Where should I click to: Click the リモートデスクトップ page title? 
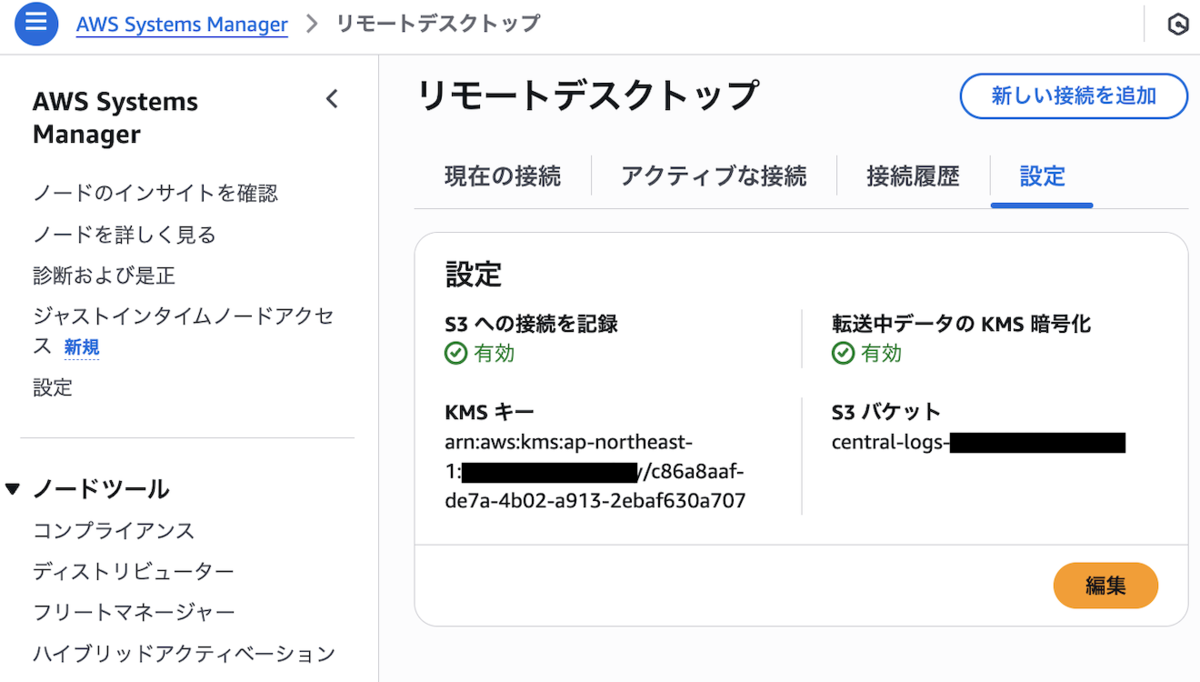[587, 96]
